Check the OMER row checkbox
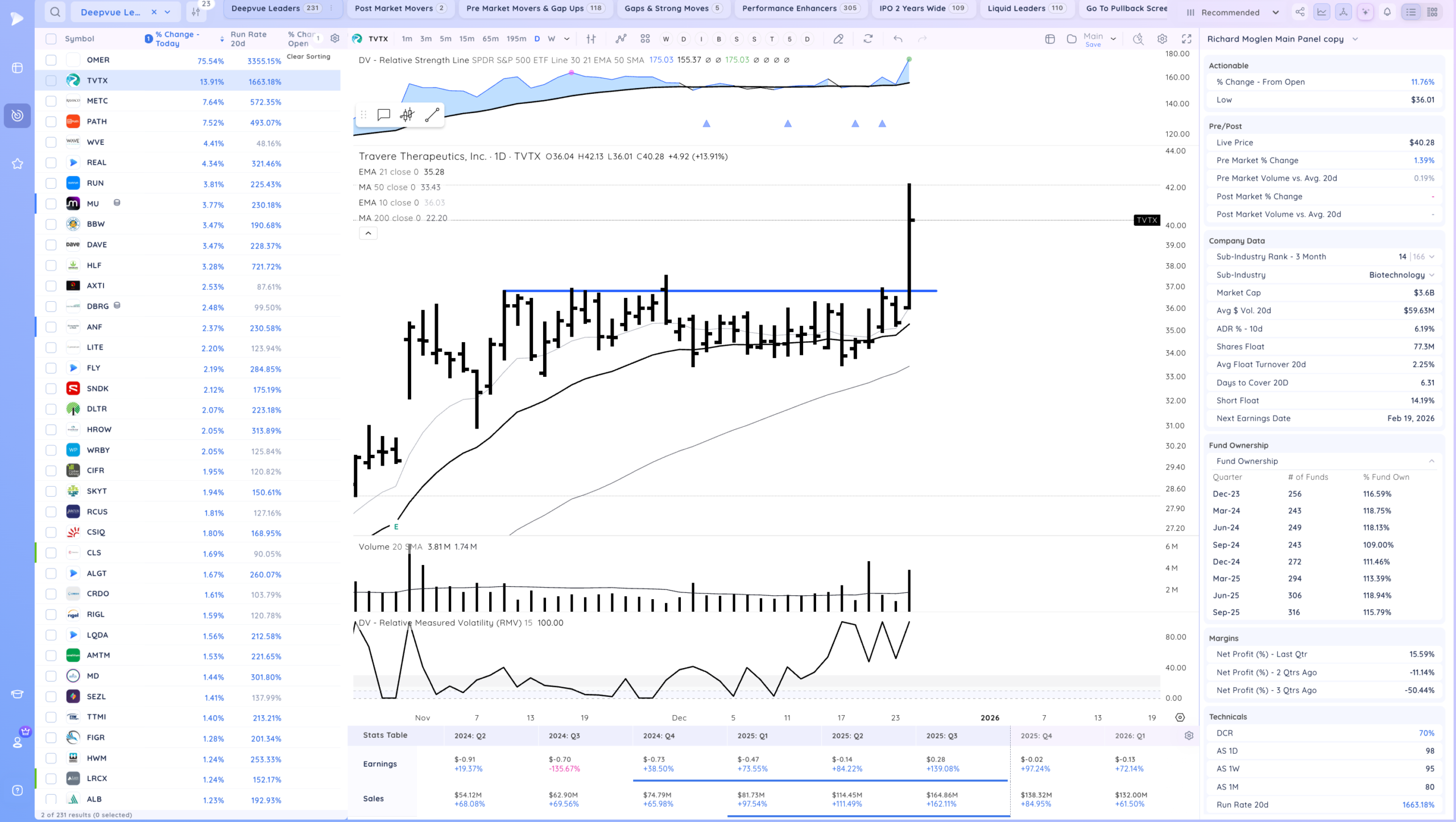Image resolution: width=1456 pixels, height=822 pixels. tap(51, 60)
